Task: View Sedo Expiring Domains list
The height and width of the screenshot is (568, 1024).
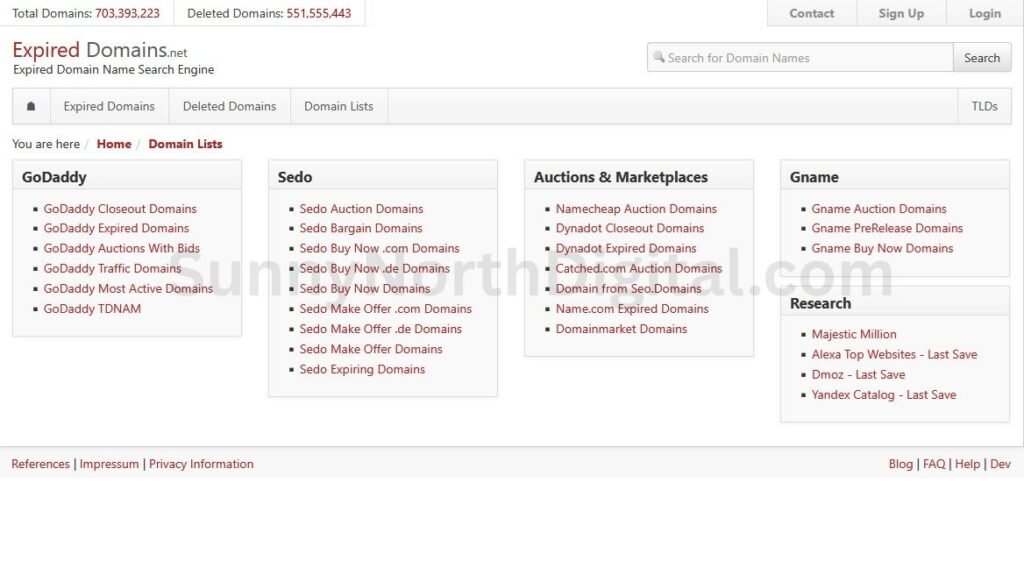Action: pos(362,369)
